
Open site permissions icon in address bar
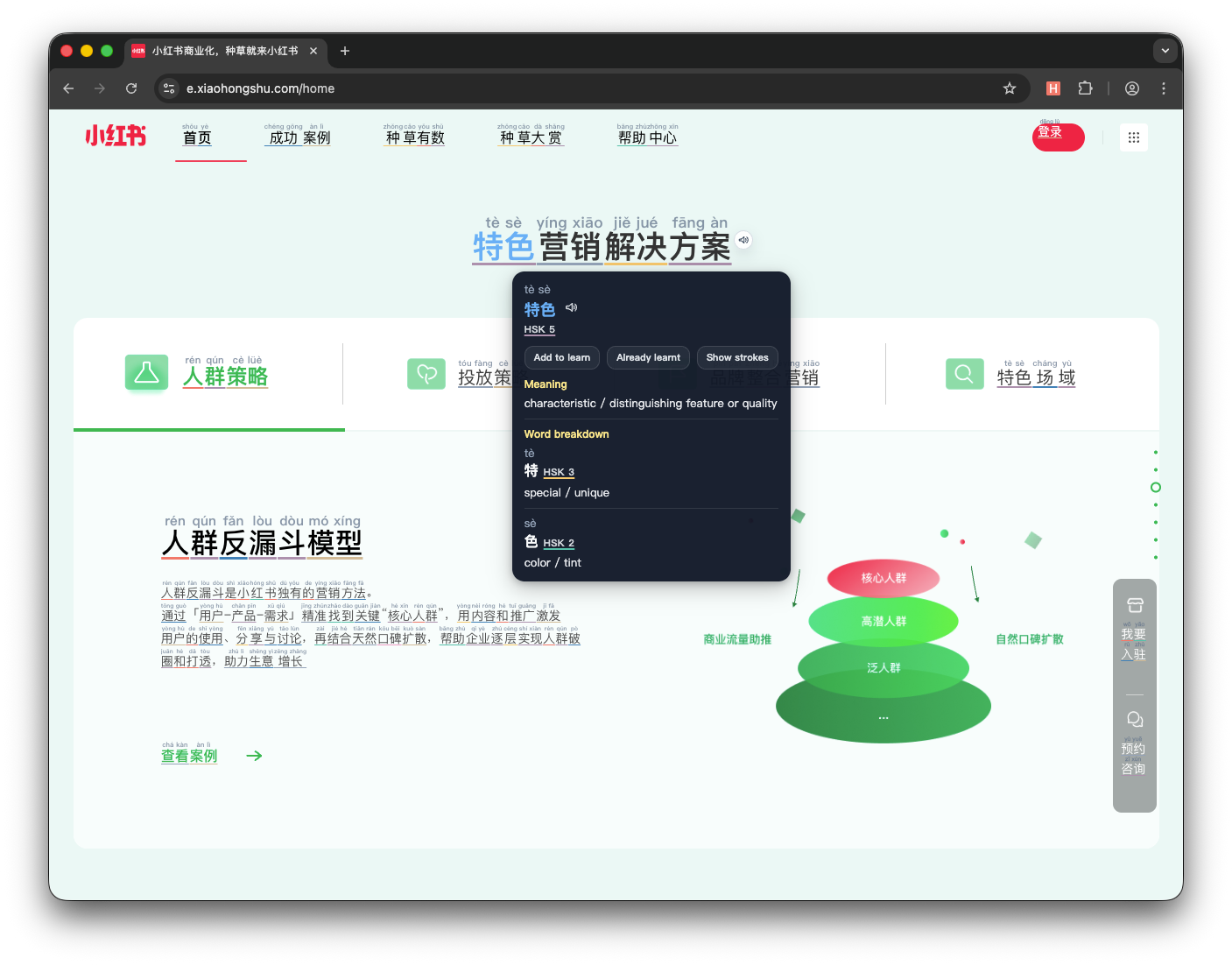coord(168,88)
